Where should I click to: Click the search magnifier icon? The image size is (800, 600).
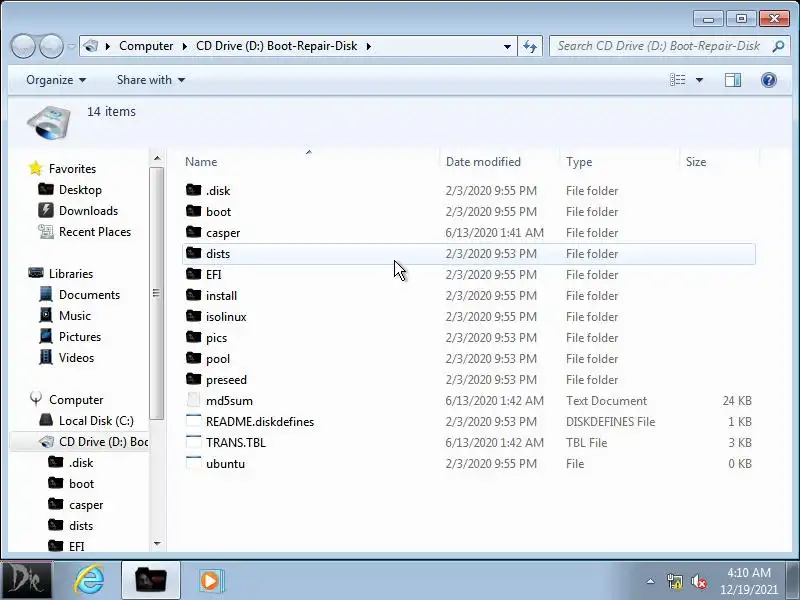click(778, 46)
